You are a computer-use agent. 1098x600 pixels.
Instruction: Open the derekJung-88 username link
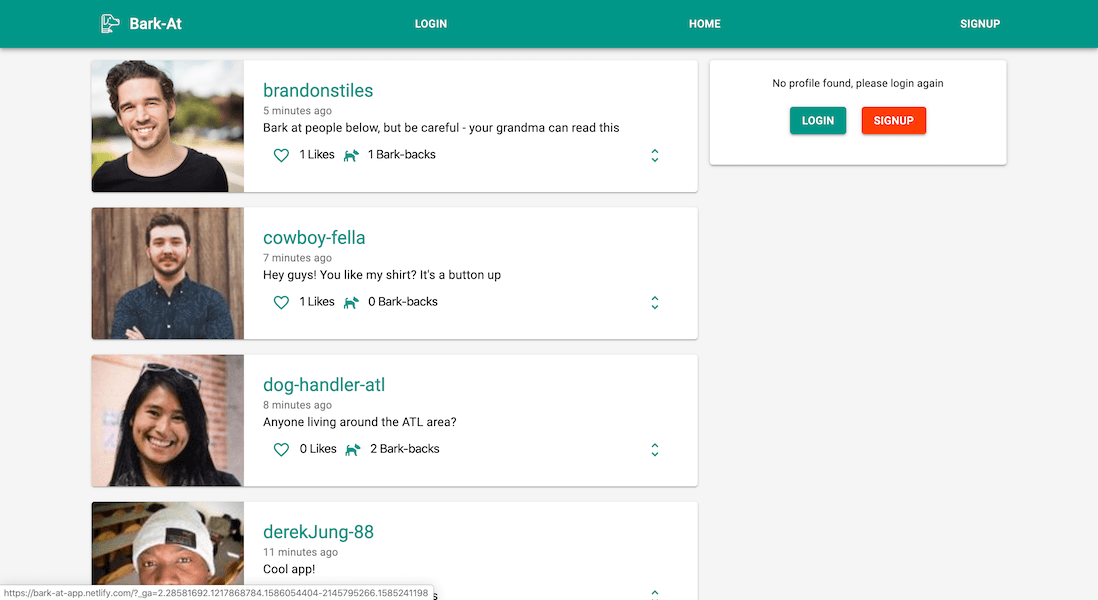coord(318,531)
